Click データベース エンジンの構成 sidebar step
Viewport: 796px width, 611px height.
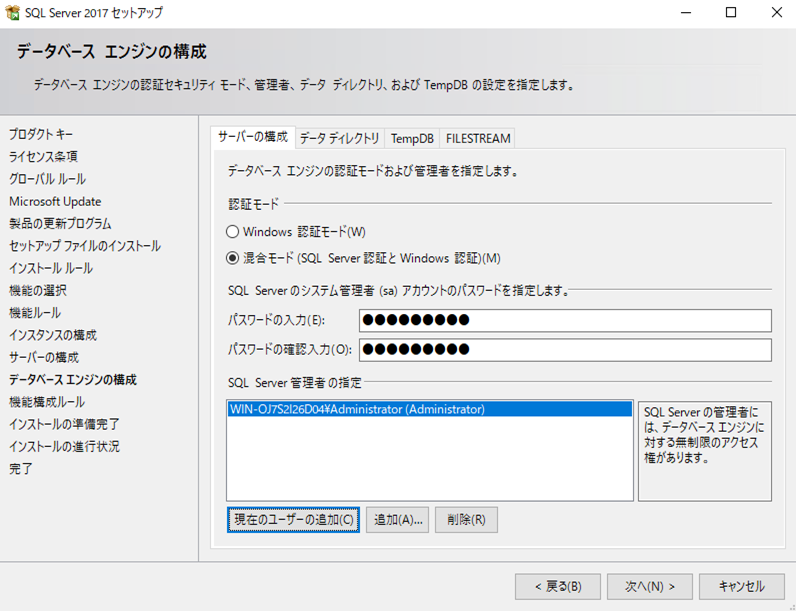click(x=73, y=380)
